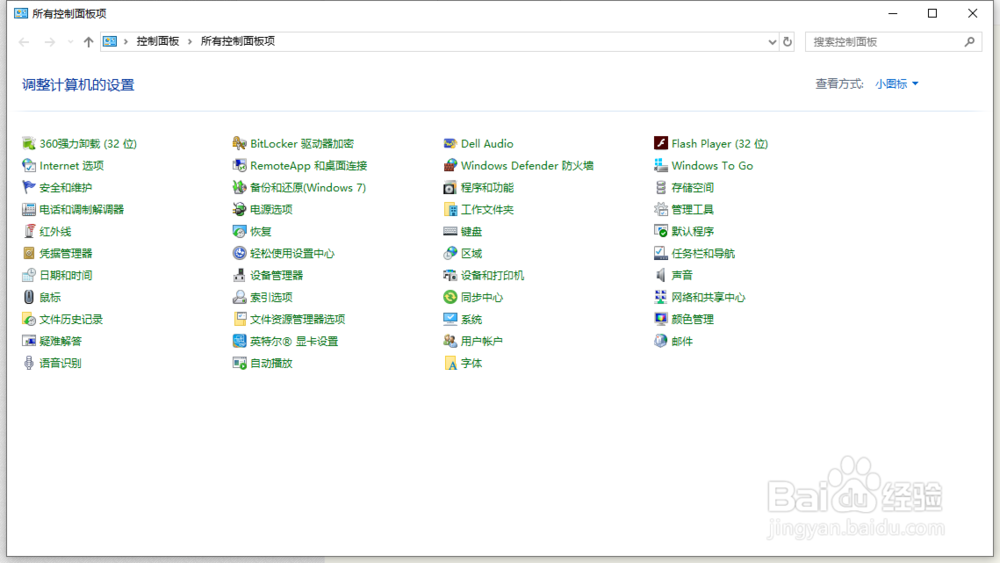The height and width of the screenshot is (563, 1000).
Task: Click the 凭据管理器 icon
Action: (29, 253)
